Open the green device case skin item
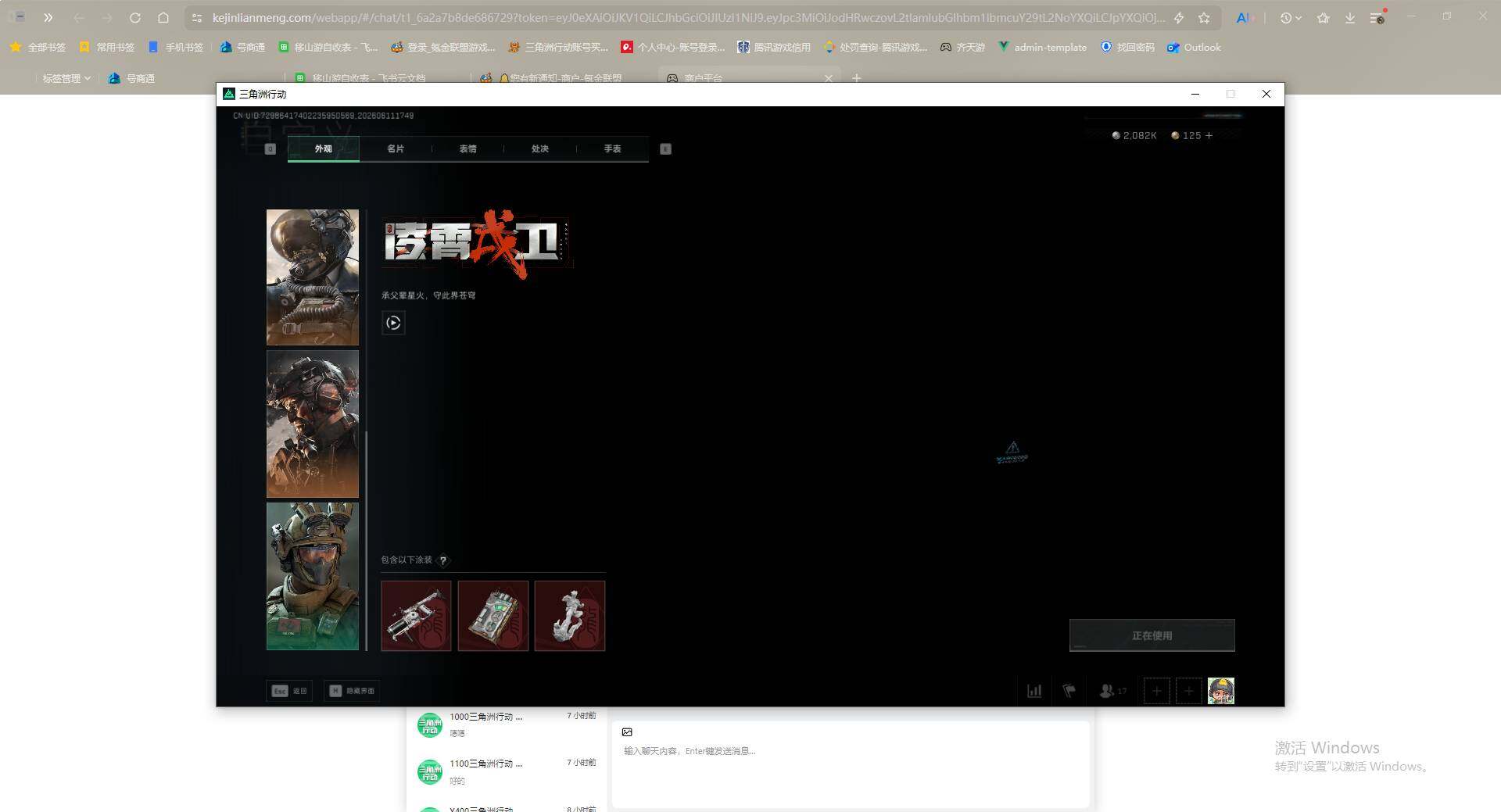This screenshot has height=812, width=1501. (493, 616)
